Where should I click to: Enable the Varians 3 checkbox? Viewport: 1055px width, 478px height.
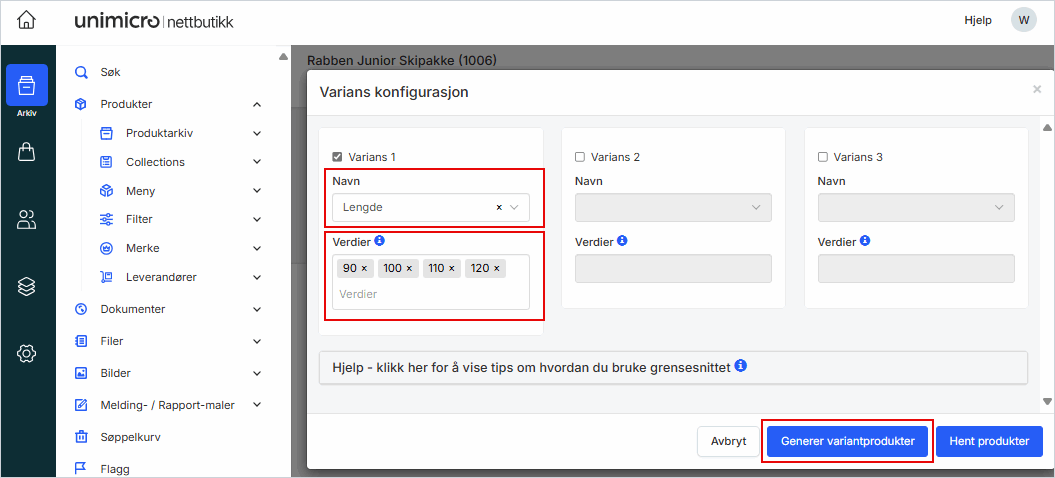(x=823, y=157)
